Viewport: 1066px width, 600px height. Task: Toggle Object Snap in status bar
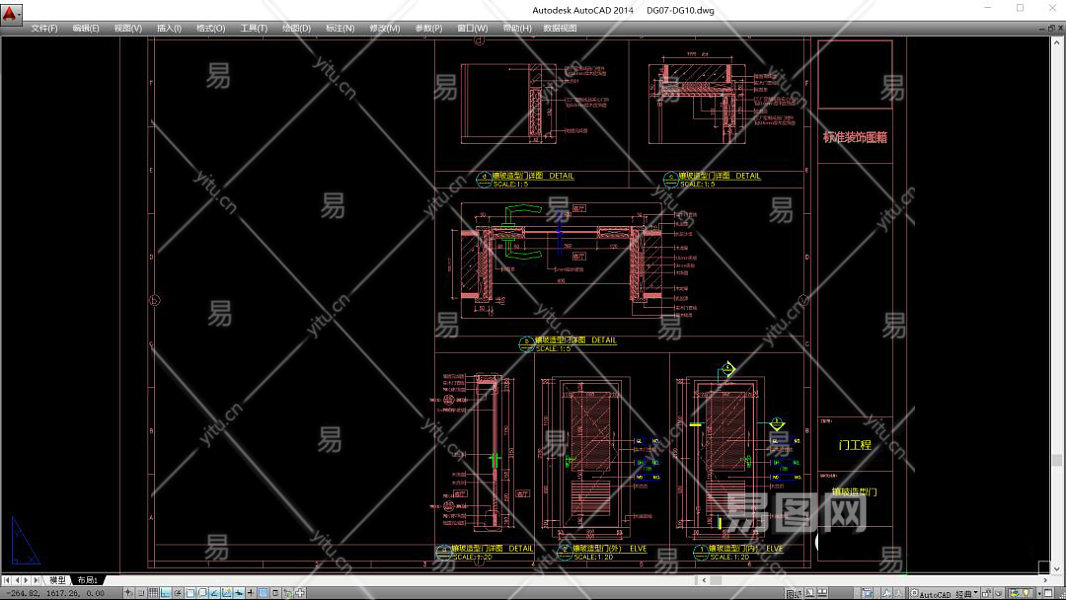[x=190, y=593]
